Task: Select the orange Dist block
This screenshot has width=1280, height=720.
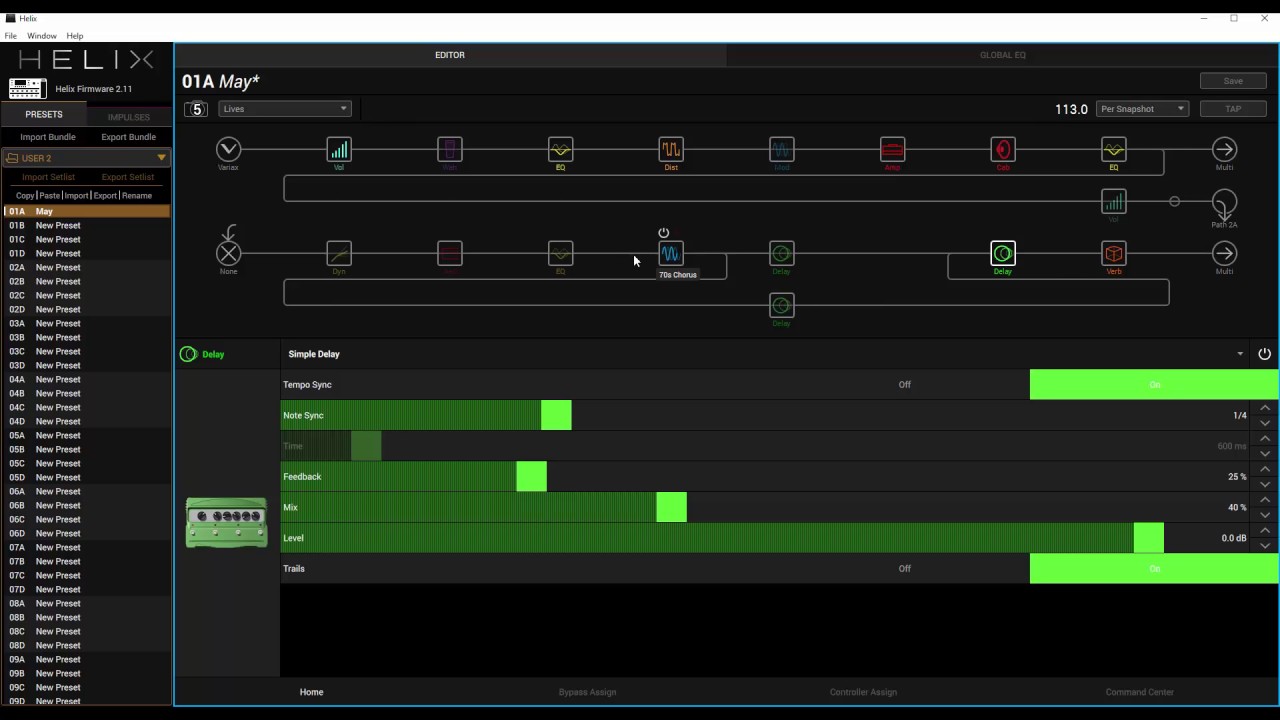Action: (x=671, y=150)
